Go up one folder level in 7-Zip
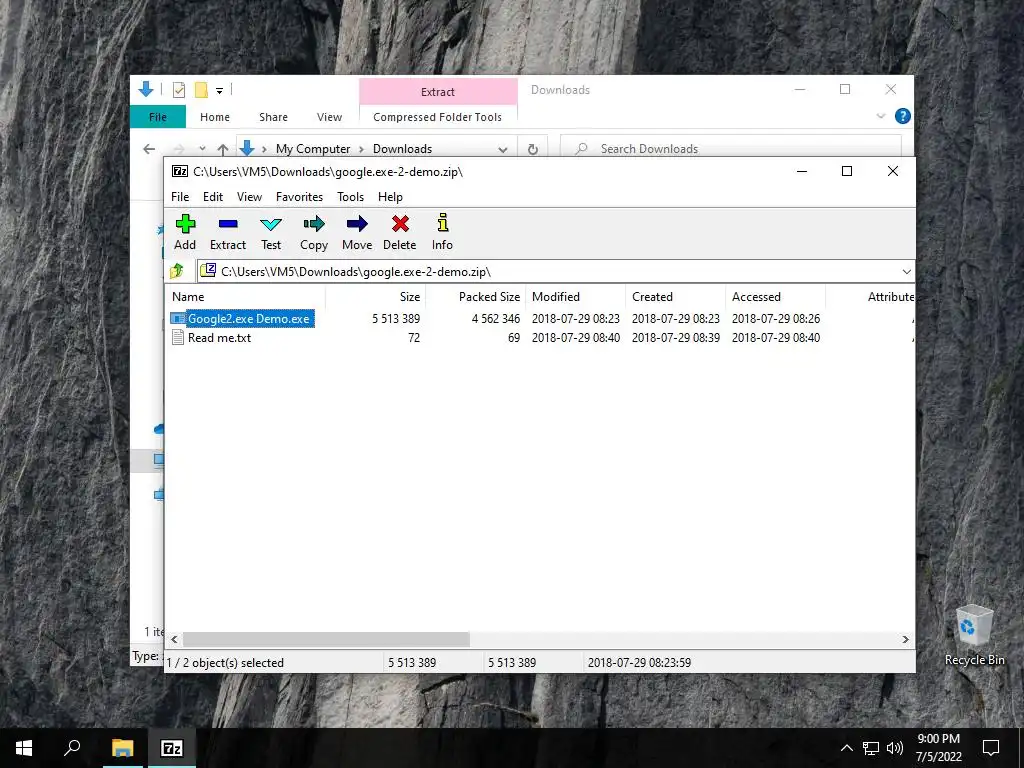Image resolution: width=1024 pixels, height=768 pixels. (x=177, y=271)
